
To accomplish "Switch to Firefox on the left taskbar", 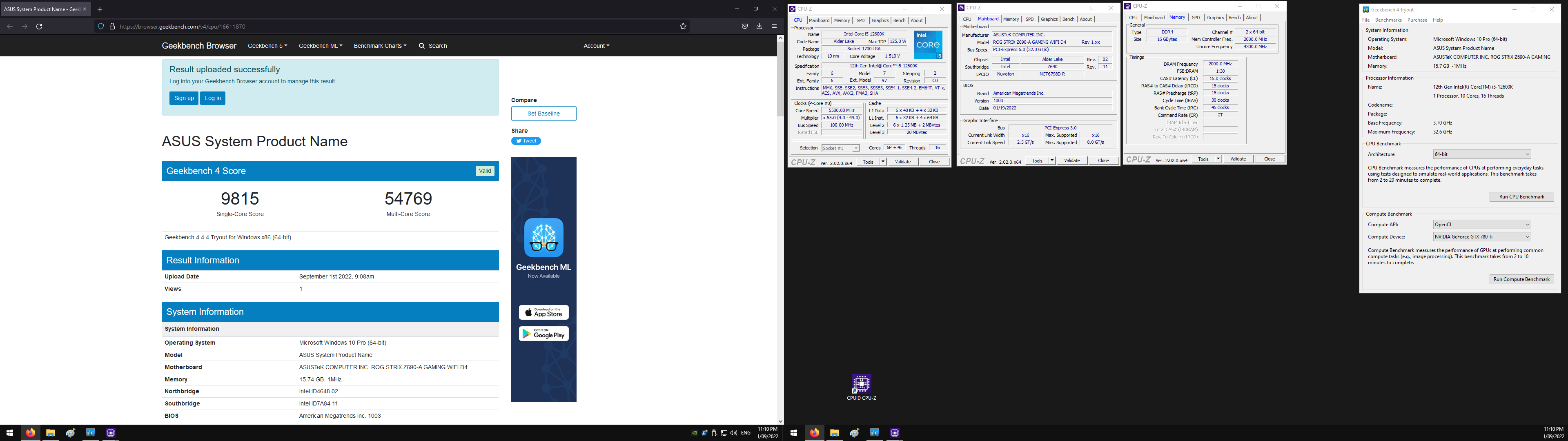I will click(x=31, y=433).
